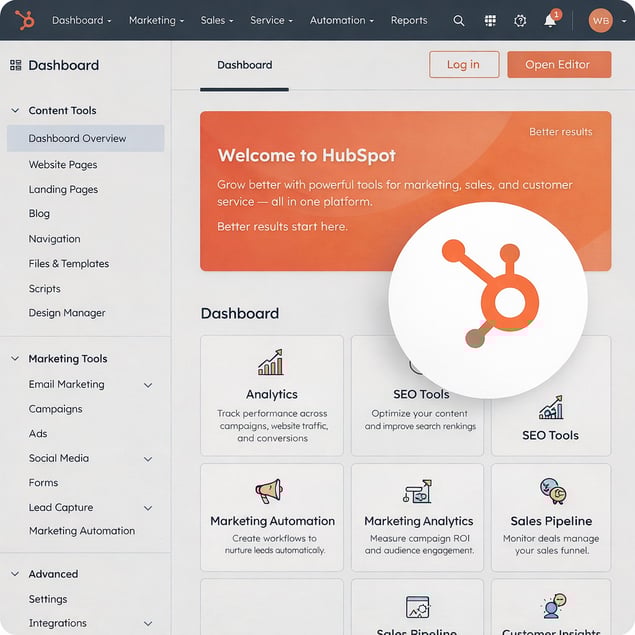This screenshot has width=635, height=635.
Task: Click the Log in button
Action: (x=463, y=65)
